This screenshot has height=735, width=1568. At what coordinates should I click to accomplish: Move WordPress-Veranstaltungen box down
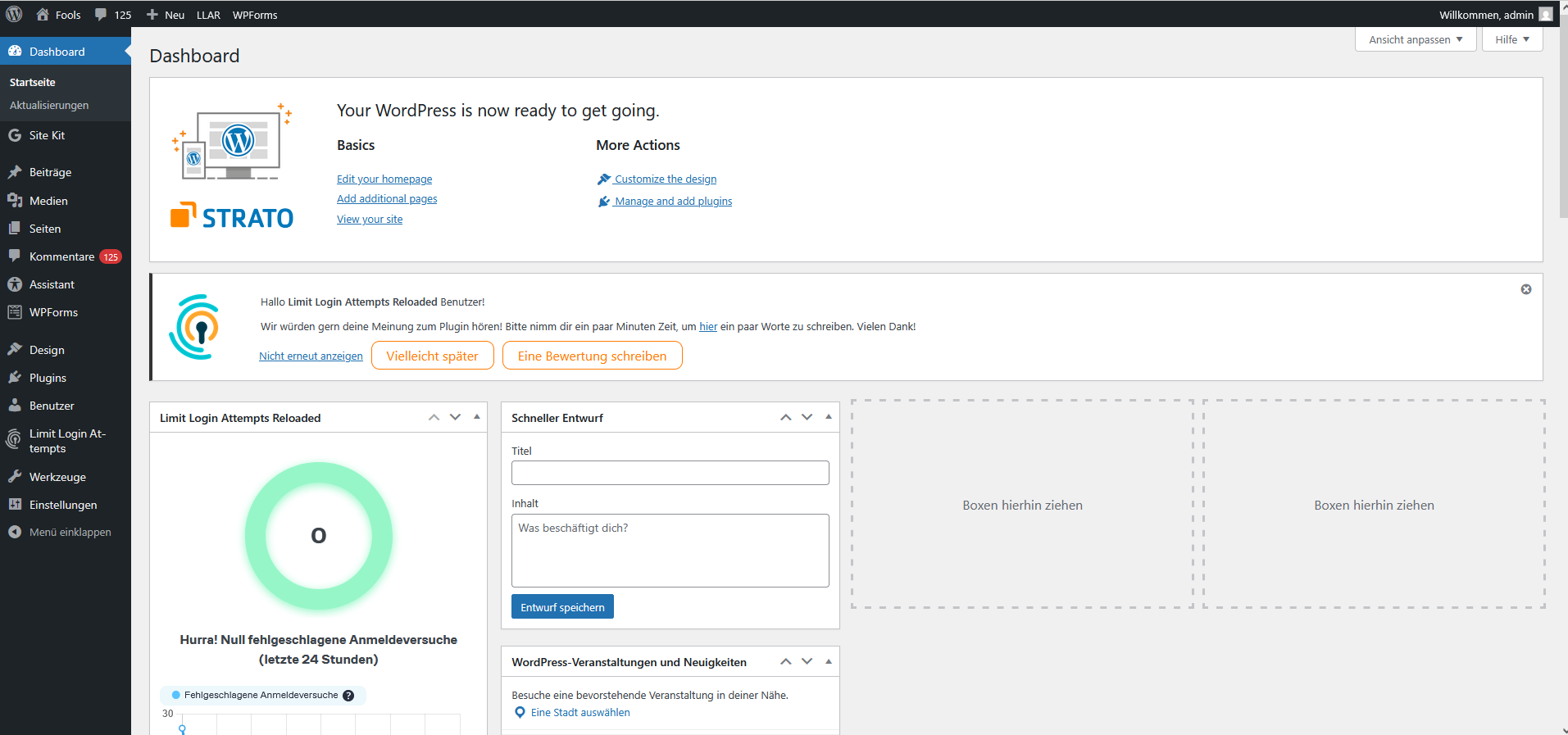pos(807,661)
